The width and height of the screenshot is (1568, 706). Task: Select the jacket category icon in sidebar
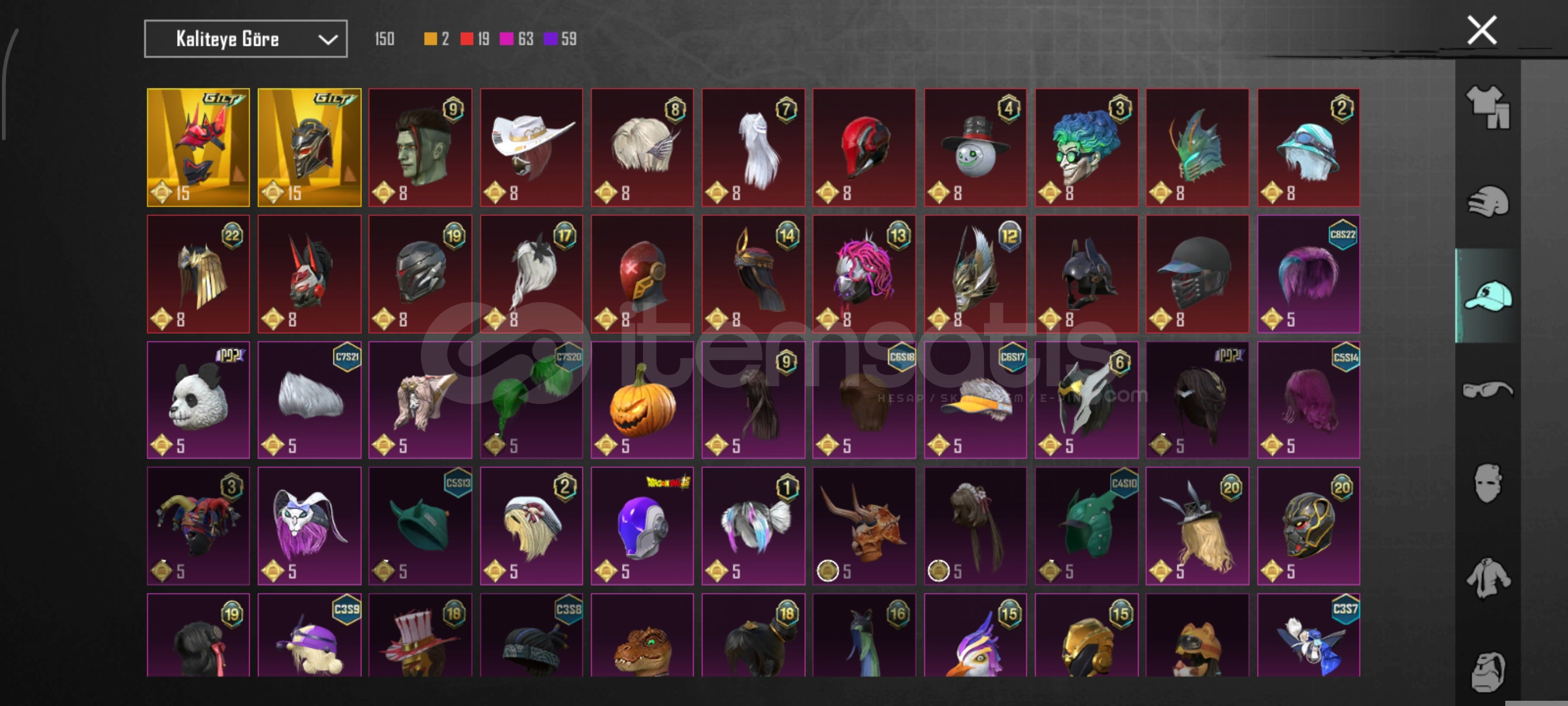point(1488,578)
